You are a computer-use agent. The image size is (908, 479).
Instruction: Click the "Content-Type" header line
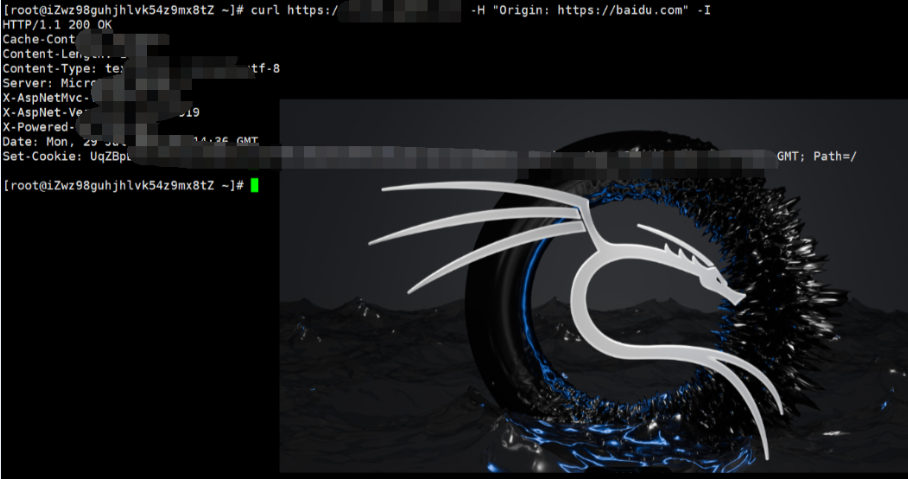click(x=141, y=69)
